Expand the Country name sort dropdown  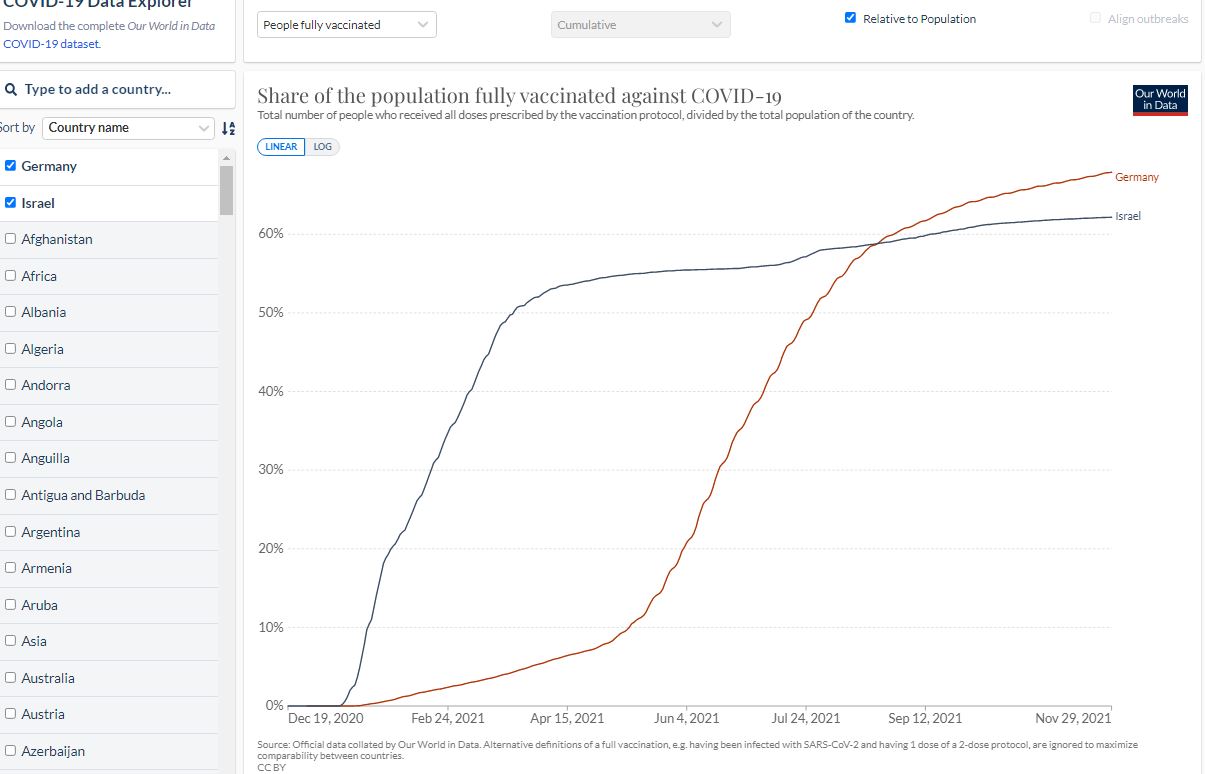(129, 128)
